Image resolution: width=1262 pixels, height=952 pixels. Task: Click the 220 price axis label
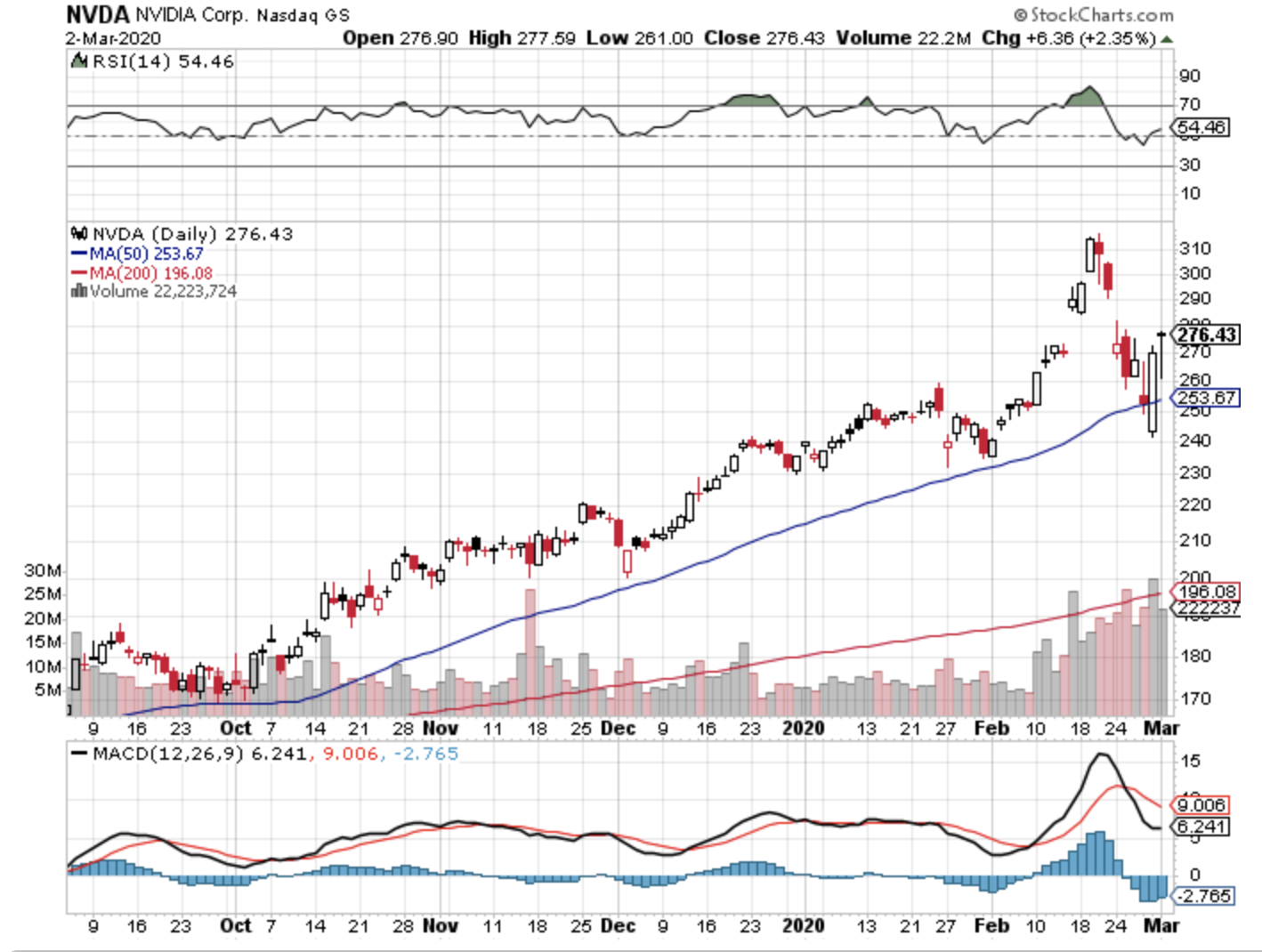click(x=1194, y=504)
